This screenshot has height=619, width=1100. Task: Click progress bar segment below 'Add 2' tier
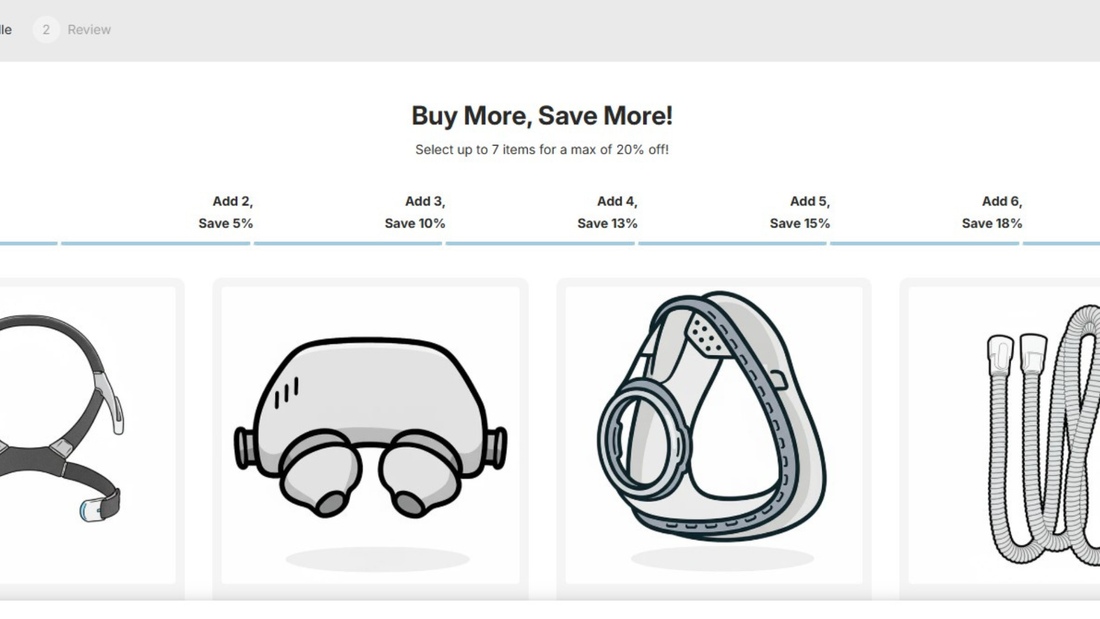pyautogui.click(x=156, y=243)
